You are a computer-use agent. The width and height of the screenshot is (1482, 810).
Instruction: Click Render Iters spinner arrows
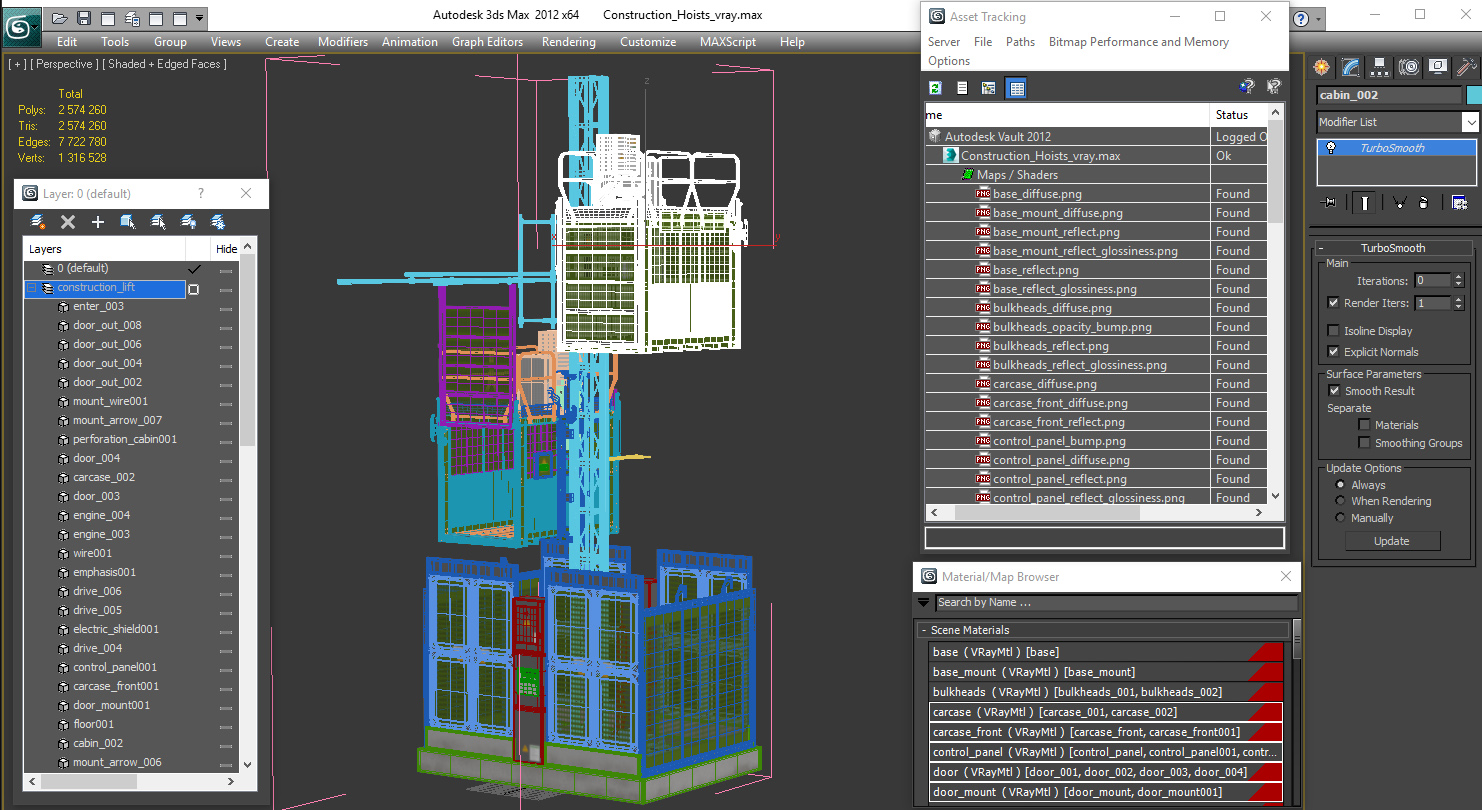[x=1459, y=303]
